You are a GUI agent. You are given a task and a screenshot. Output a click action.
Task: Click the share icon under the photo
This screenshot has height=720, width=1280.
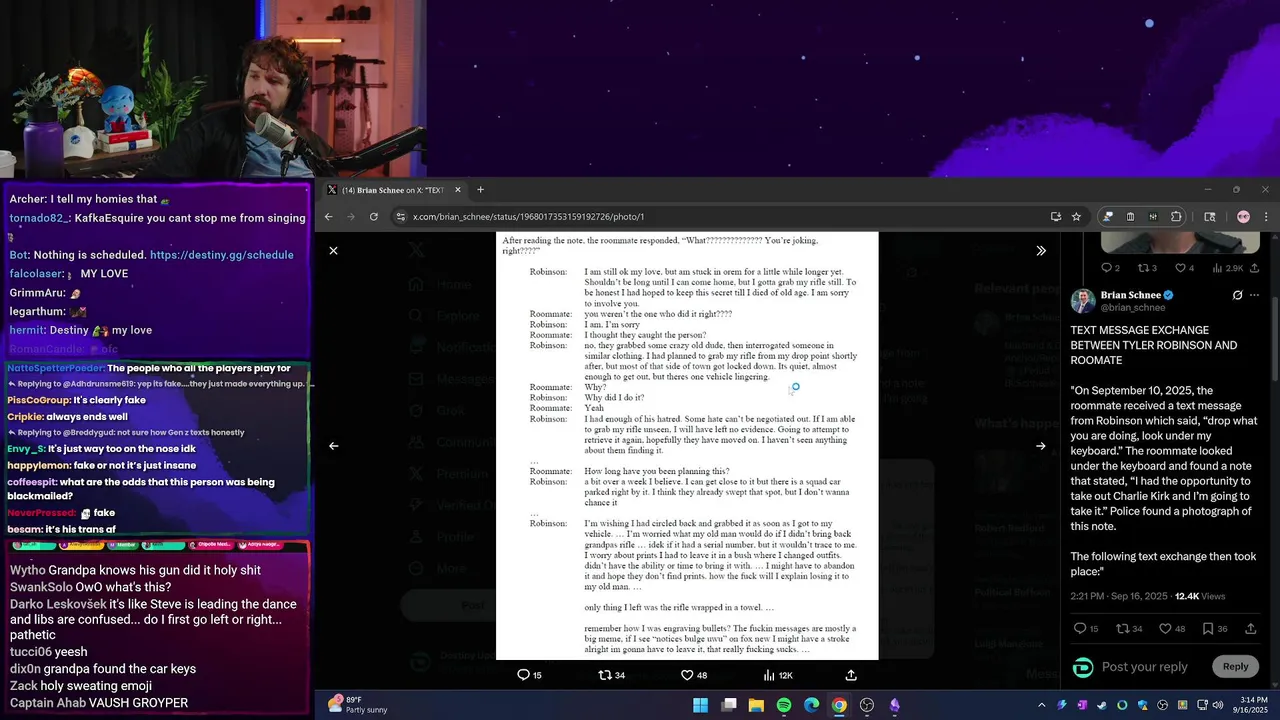click(851, 675)
